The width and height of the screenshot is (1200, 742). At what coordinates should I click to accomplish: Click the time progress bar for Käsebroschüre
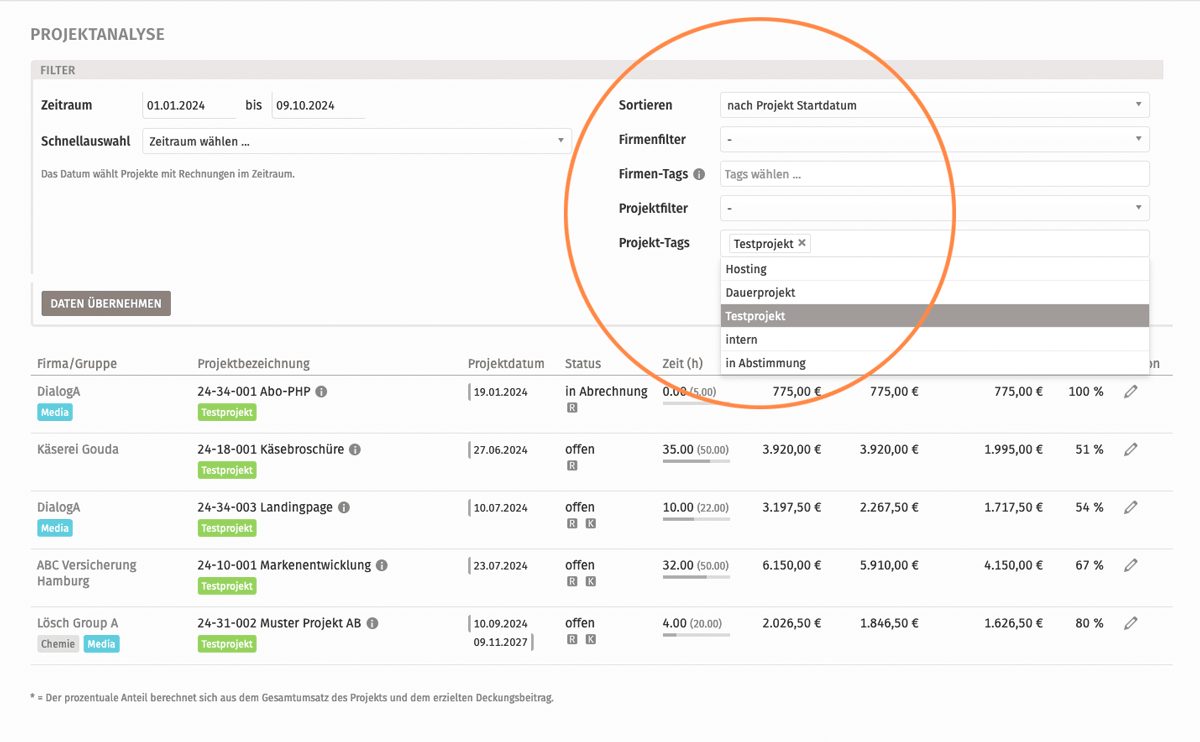coord(696,462)
